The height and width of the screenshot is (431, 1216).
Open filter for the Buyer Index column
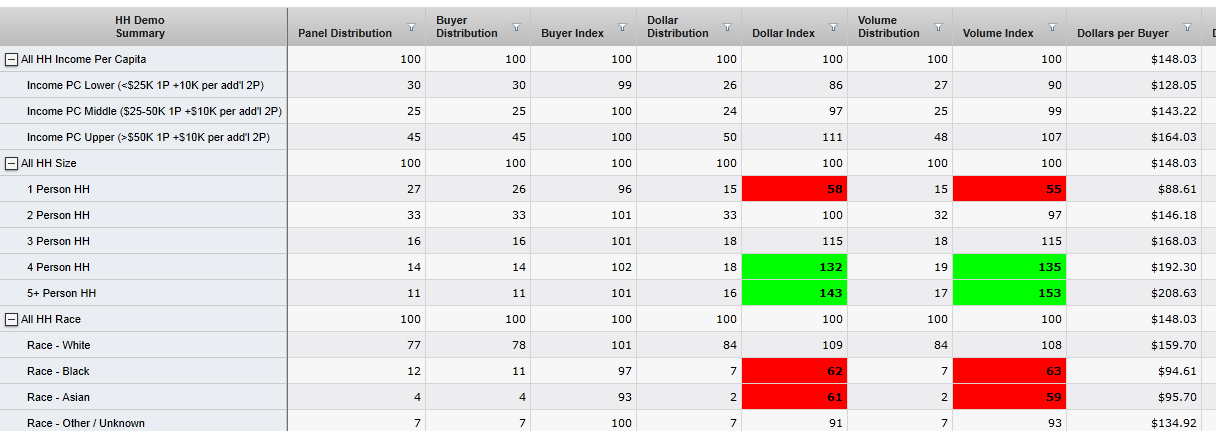622,27
